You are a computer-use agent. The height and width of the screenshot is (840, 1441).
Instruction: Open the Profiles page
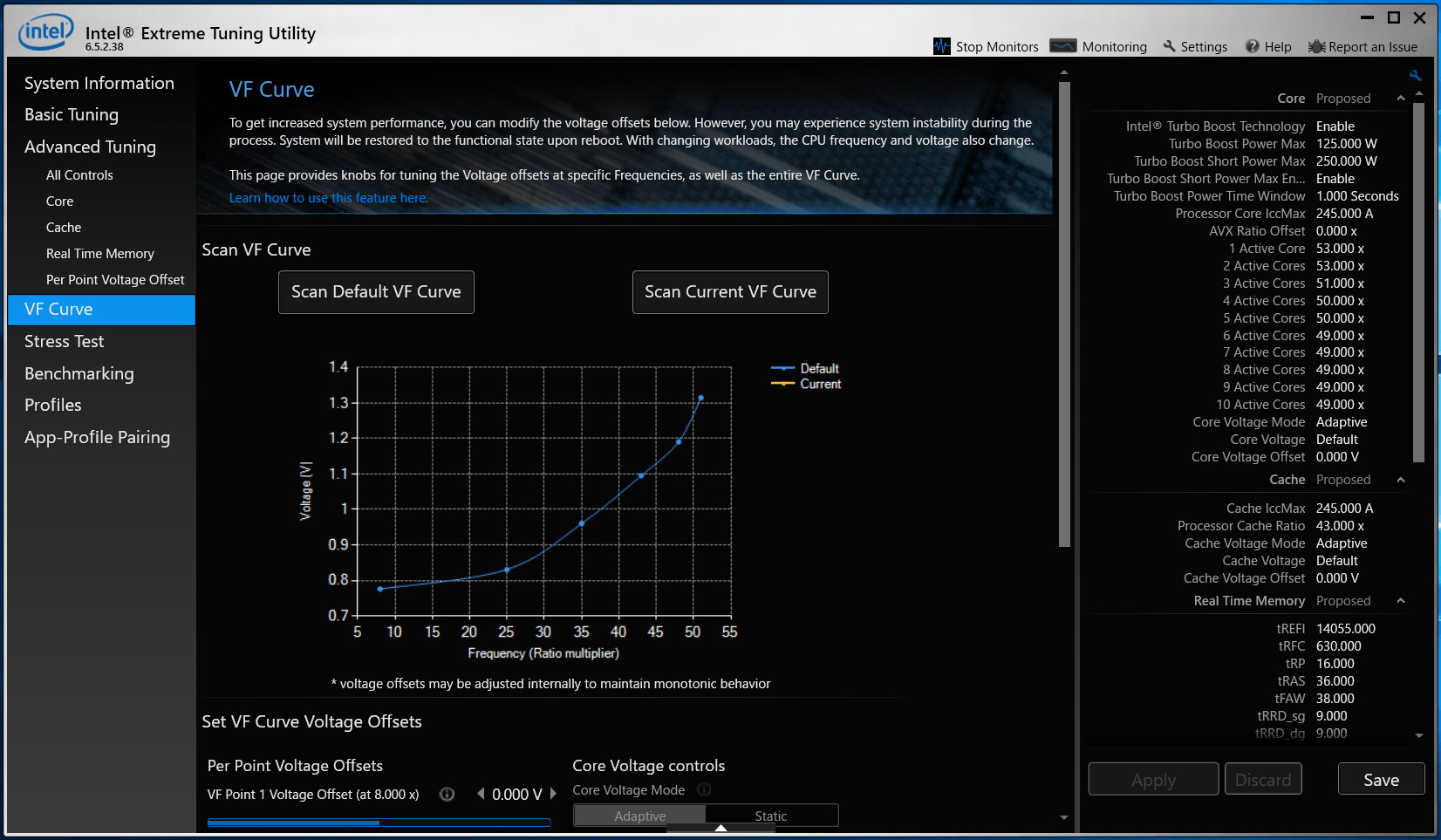pos(53,405)
